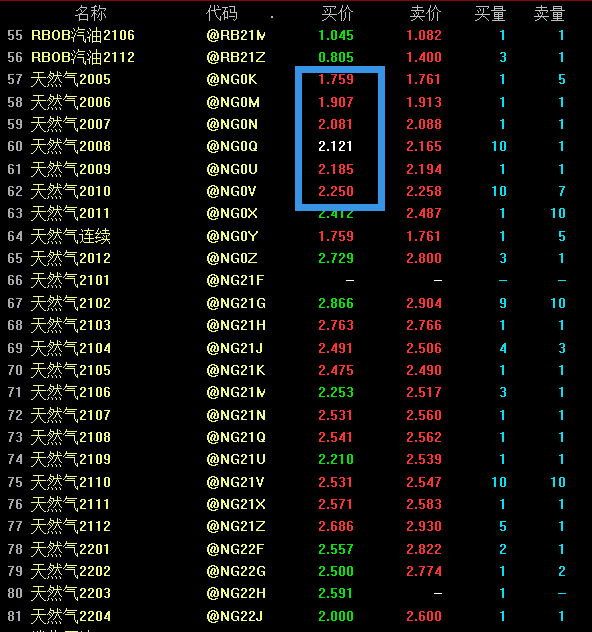Click ask price 2.600 for 天然气2204
This screenshot has height=632, width=592.
click(x=424, y=616)
